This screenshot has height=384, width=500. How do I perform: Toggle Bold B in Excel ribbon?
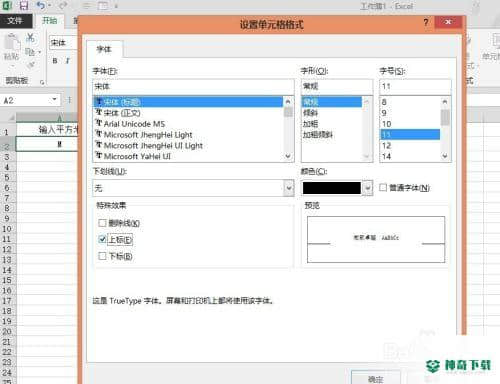55,61
